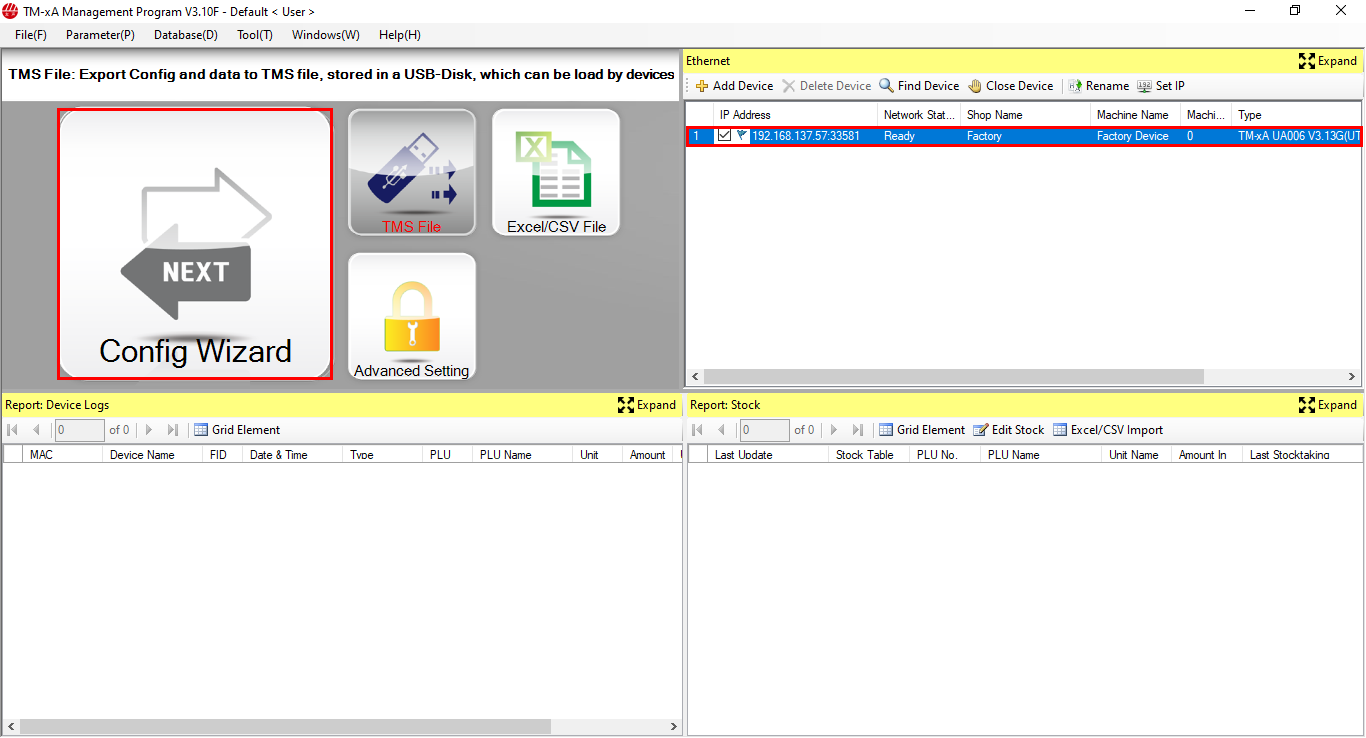Click the Device Logs horizontal scrollbar
The image size is (1366, 738).
pos(285,727)
